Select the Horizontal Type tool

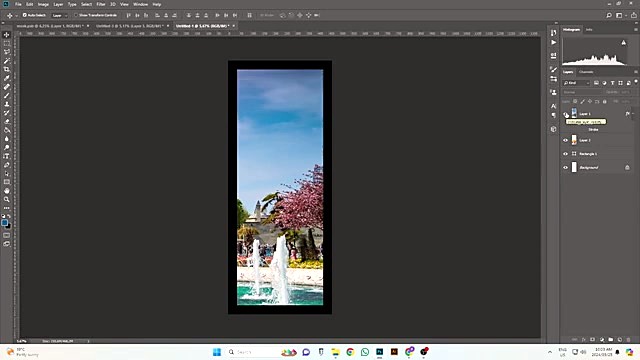click(7, 156)
